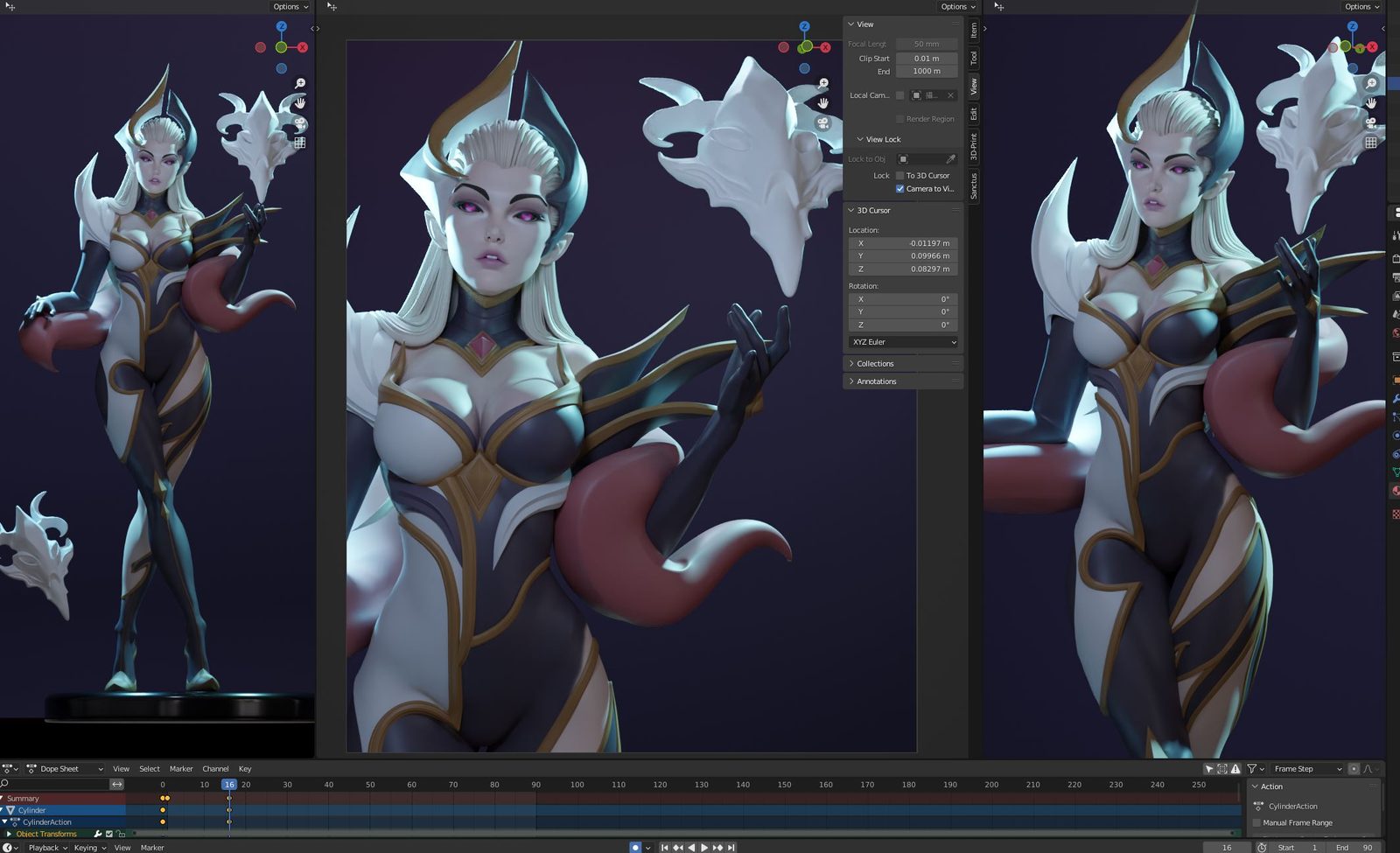Toggle camera view icon in left viewport

(300, 122)
